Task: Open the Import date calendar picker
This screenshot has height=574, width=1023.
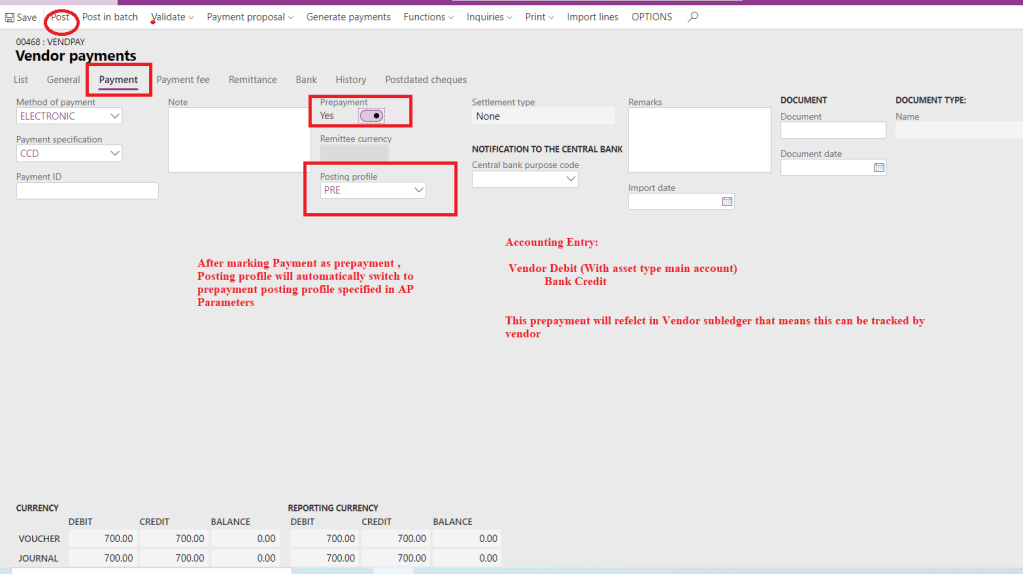Action: (x=727, y=202)
